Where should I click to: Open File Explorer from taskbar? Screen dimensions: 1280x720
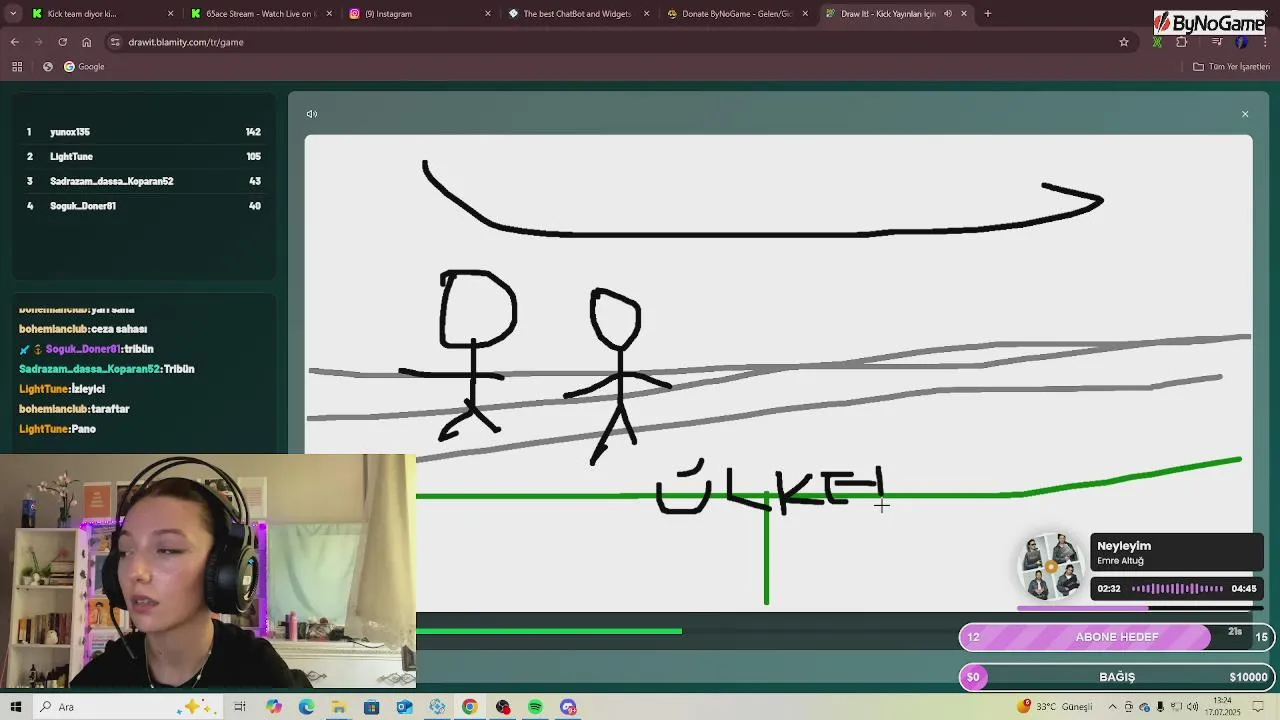coord(339,707)
